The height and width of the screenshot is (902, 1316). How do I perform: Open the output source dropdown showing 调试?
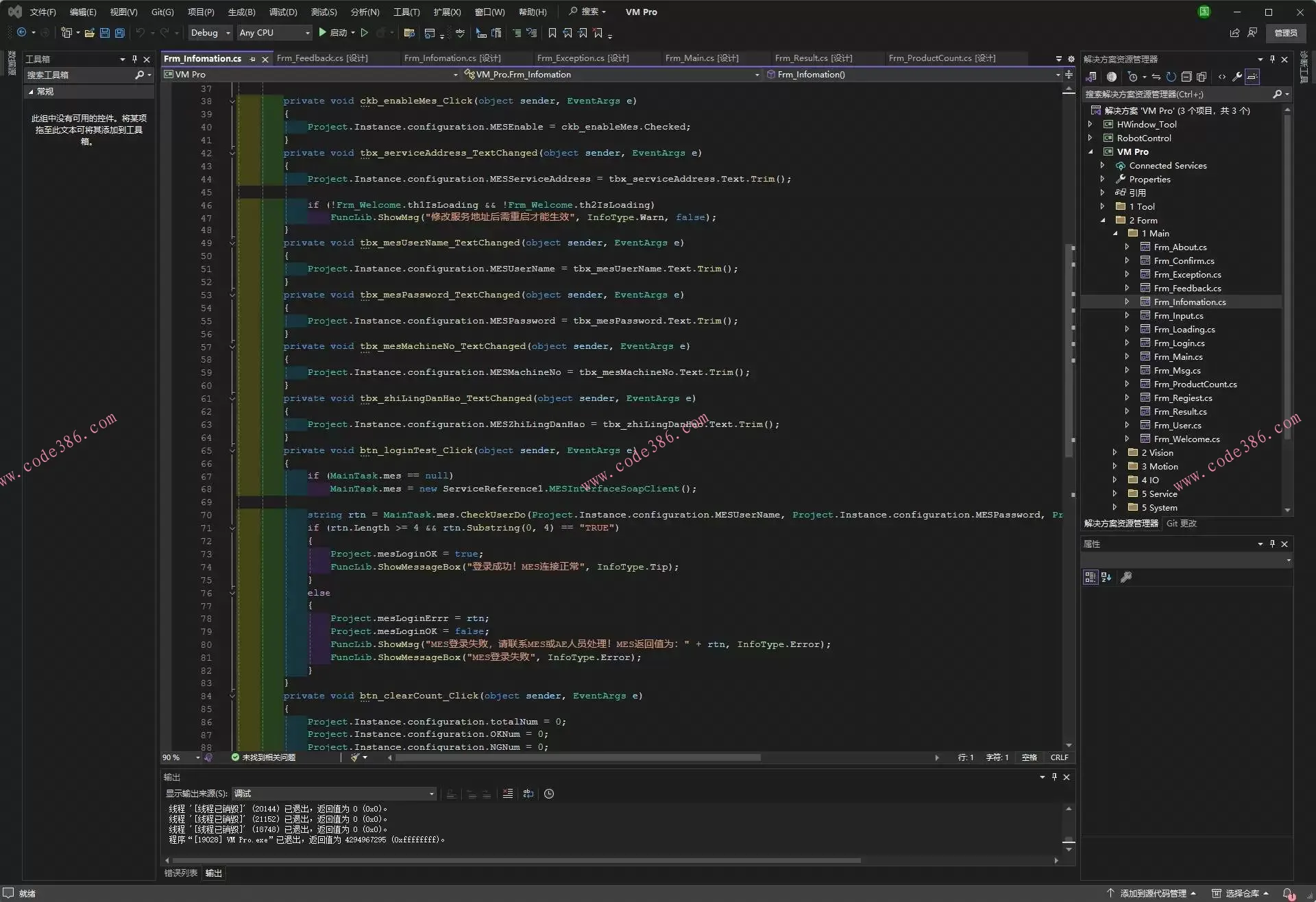(334, 794)
